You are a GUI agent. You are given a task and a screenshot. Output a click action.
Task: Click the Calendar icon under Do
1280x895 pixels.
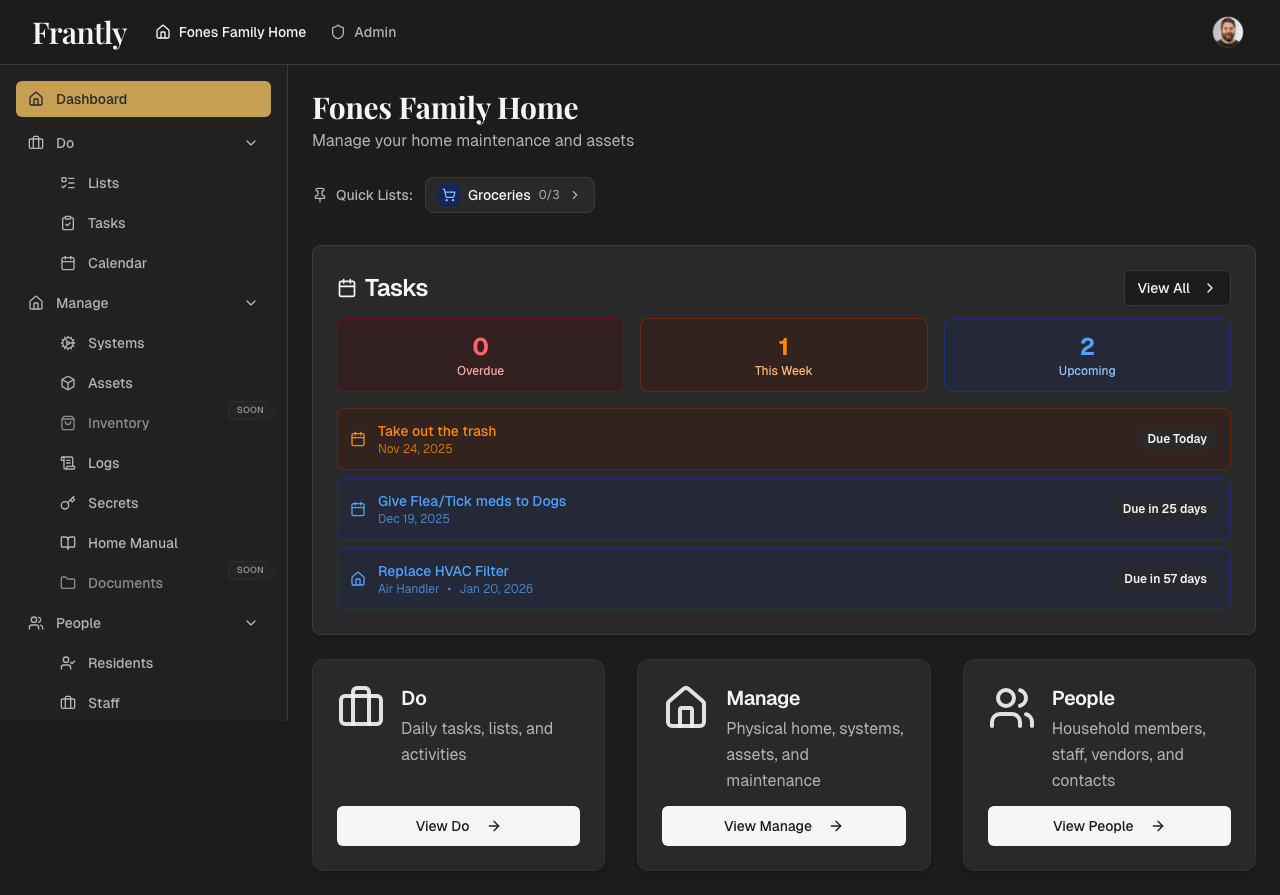click(68, 263)
